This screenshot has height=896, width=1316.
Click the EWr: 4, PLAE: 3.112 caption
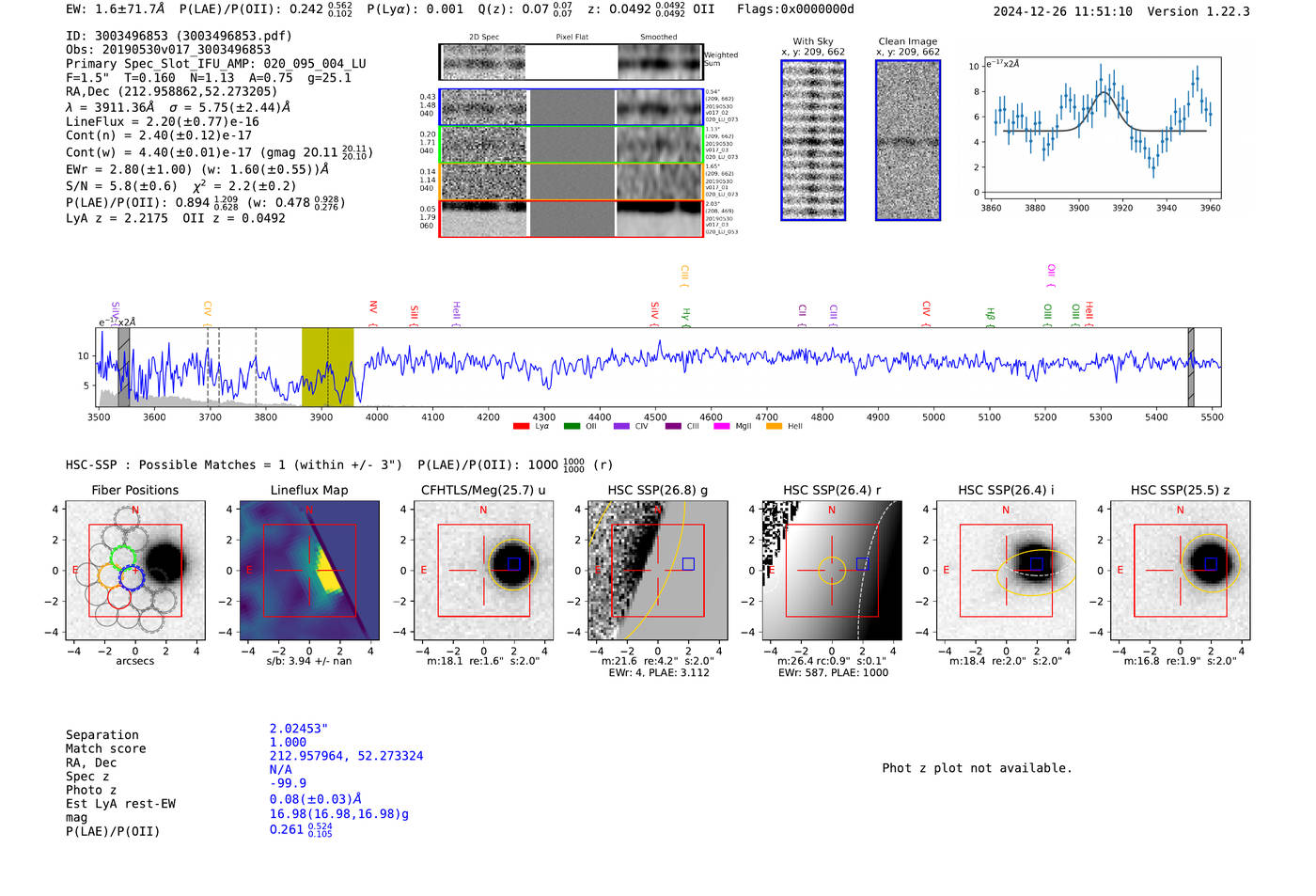659,673
